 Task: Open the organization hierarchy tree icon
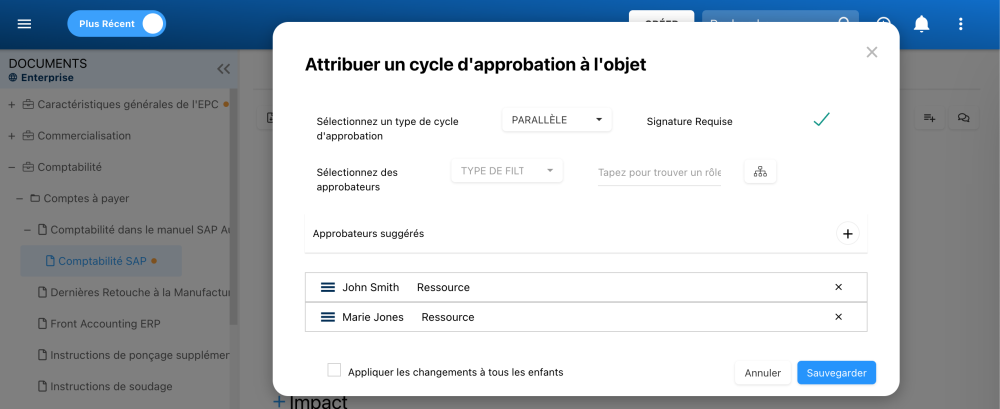tap(760, 172)
